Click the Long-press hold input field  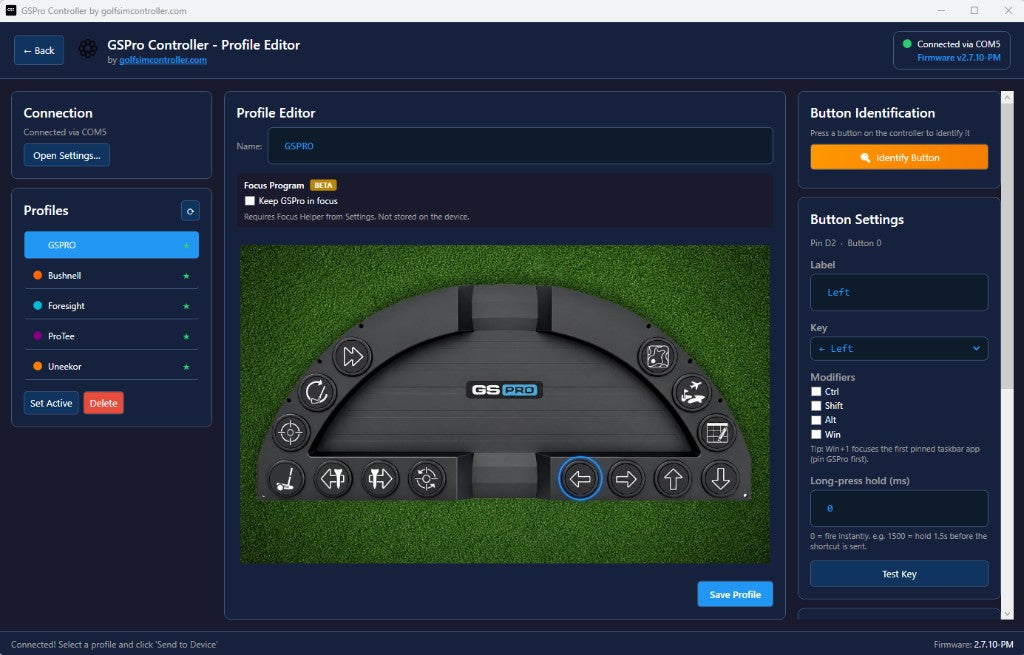[899, 508]
